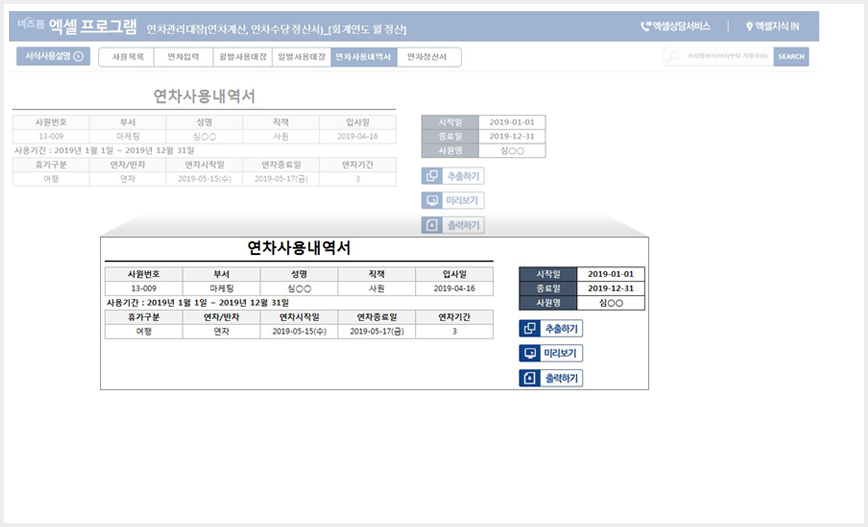
Task: Switch to the 연차입력 tab
Action: [x=183, y=57]
